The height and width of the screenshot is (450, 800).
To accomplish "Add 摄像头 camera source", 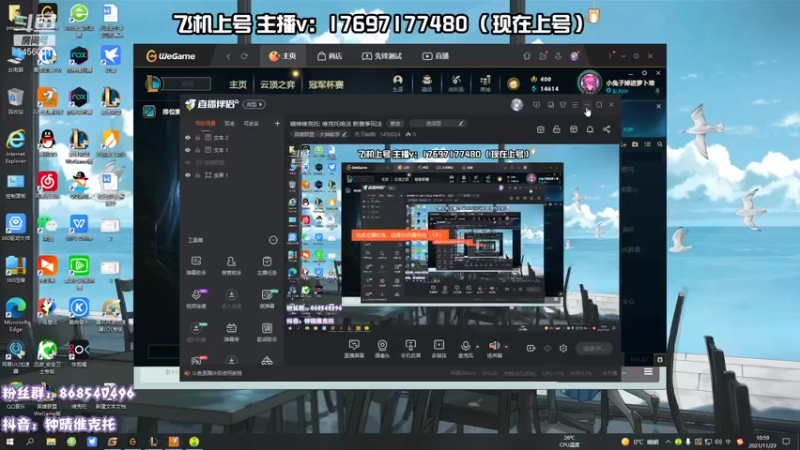I will pos(382,349).
